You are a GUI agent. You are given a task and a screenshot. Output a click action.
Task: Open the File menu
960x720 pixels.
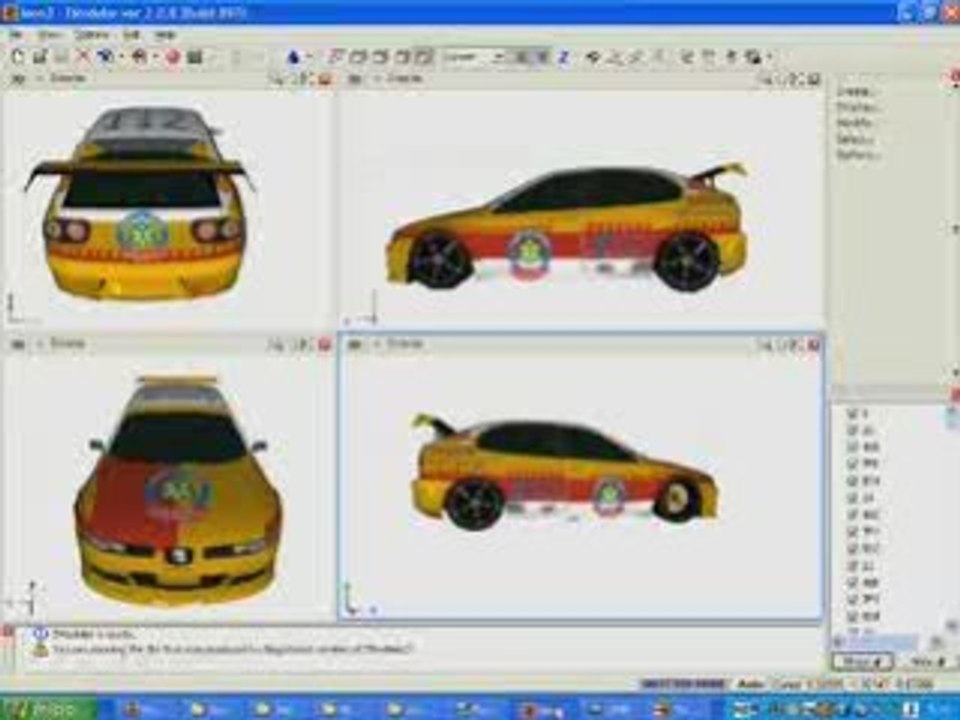(15, 35)
